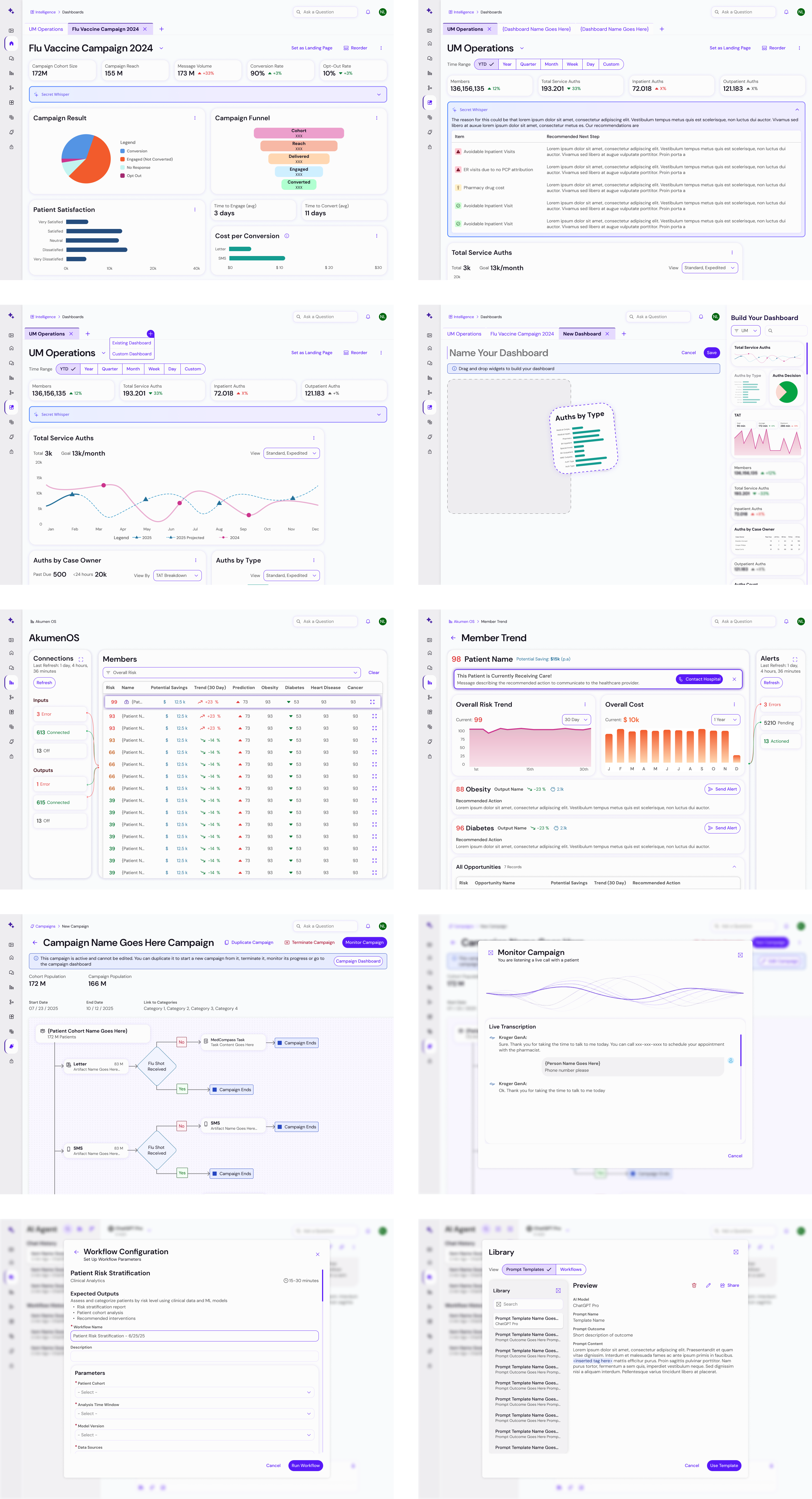Switch Library view to Workflows
This screenshot has height=1499, width=812.
[571, 1269]
